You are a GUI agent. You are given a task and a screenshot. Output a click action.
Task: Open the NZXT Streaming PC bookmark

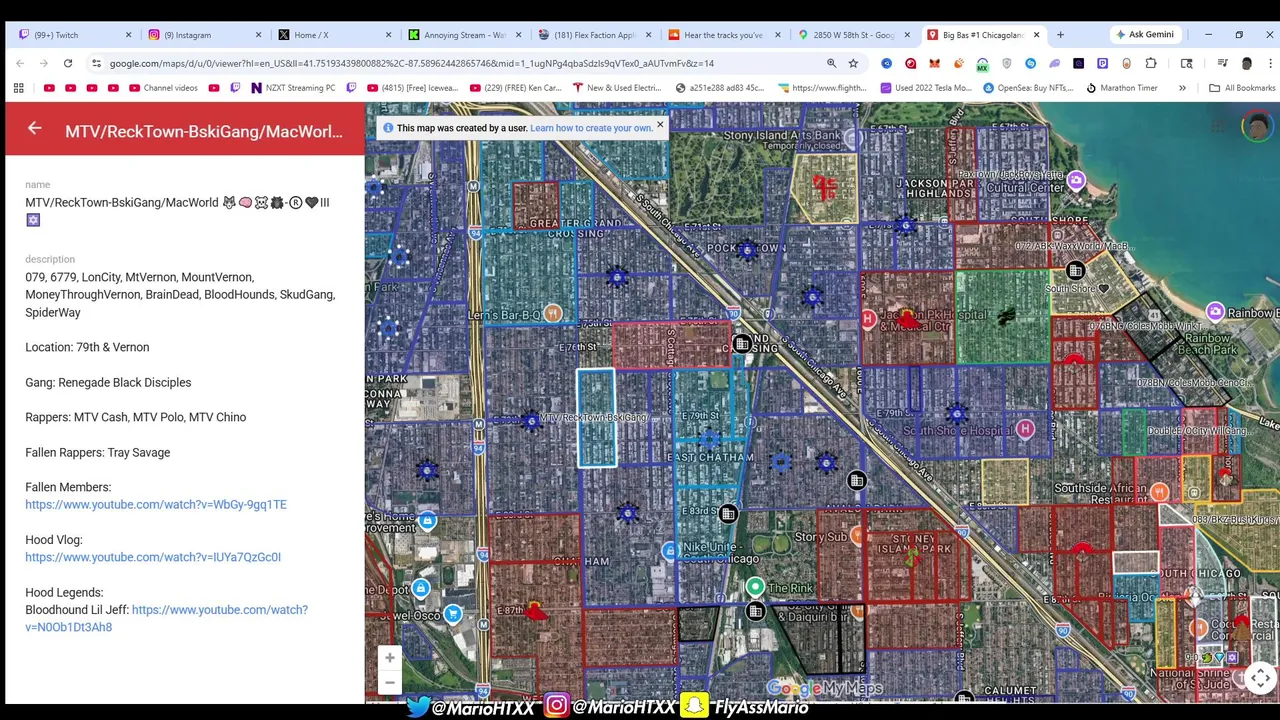point(293,88)
